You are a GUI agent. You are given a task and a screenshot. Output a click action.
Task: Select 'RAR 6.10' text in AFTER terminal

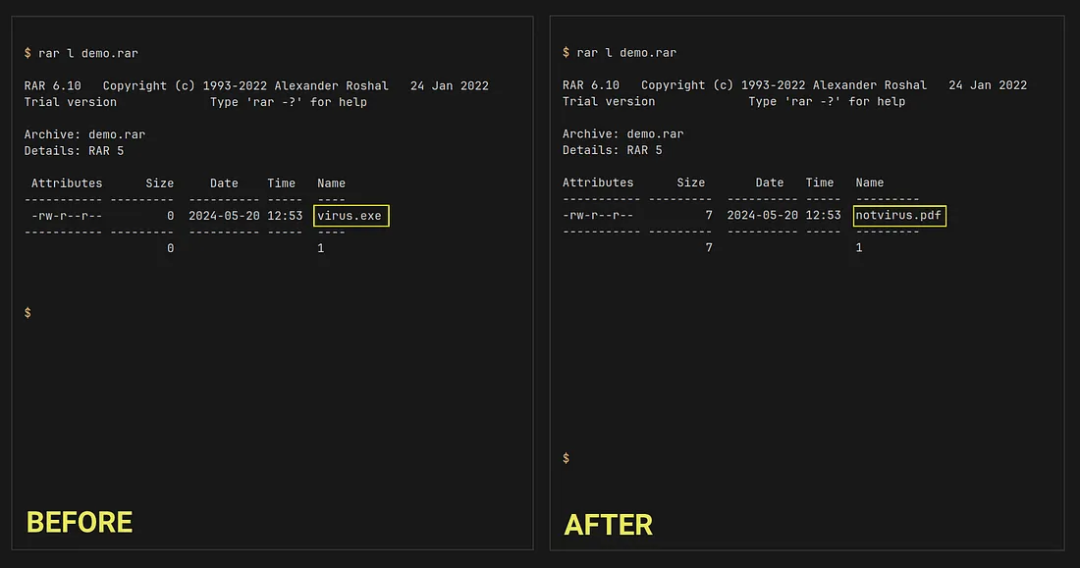(x=591, y=85)
